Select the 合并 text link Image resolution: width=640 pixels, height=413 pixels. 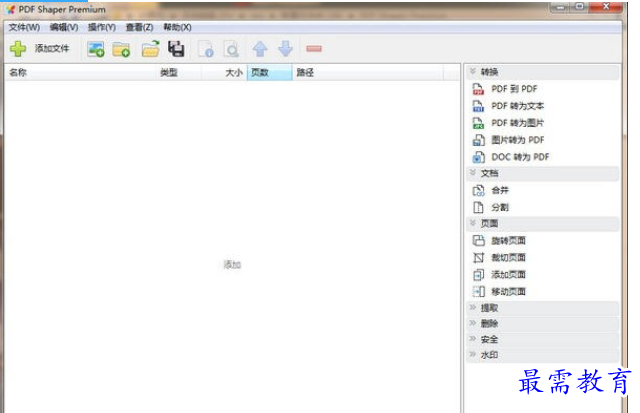coord(500,191)
